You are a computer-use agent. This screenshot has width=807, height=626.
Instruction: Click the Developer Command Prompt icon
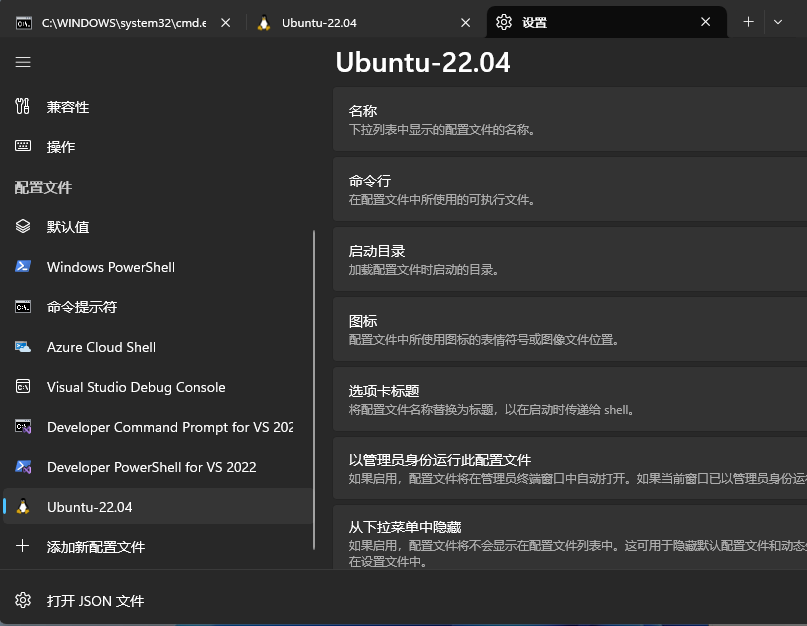point(23,427)
